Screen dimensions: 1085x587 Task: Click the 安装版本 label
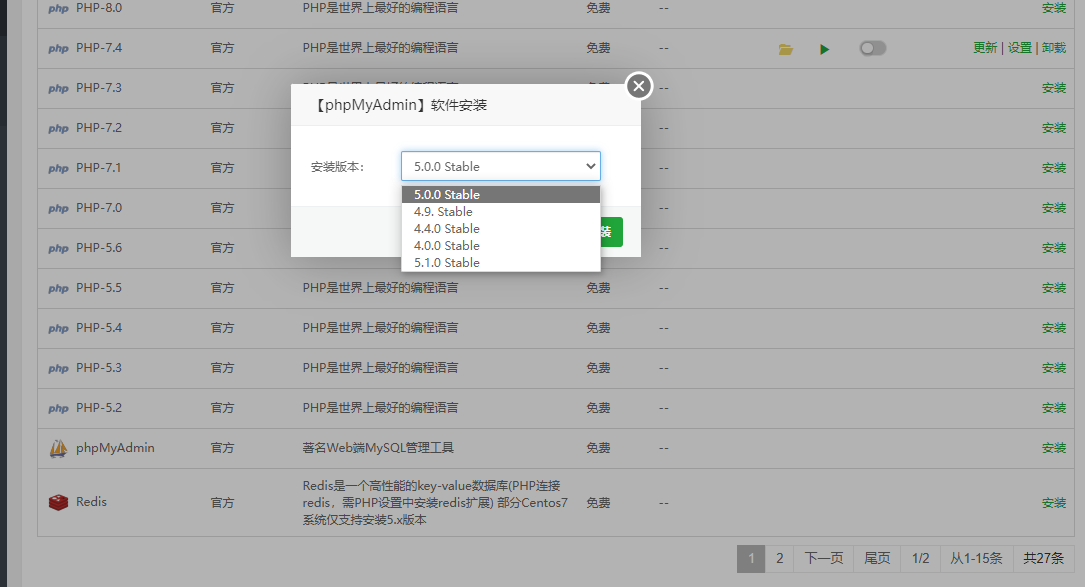point(337,167)
